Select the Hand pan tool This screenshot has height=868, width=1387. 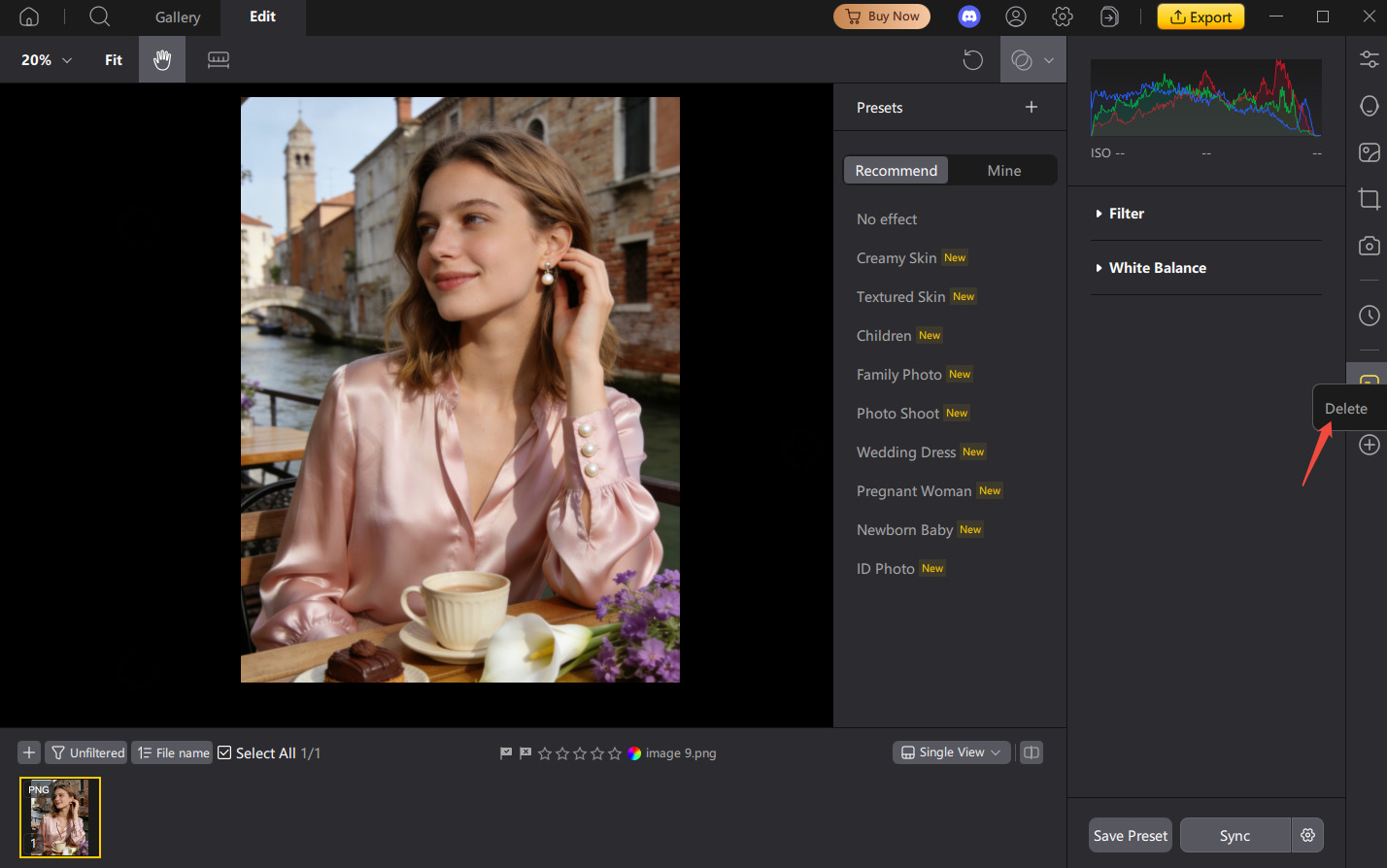pyautogui.click(x=162, y=60)
